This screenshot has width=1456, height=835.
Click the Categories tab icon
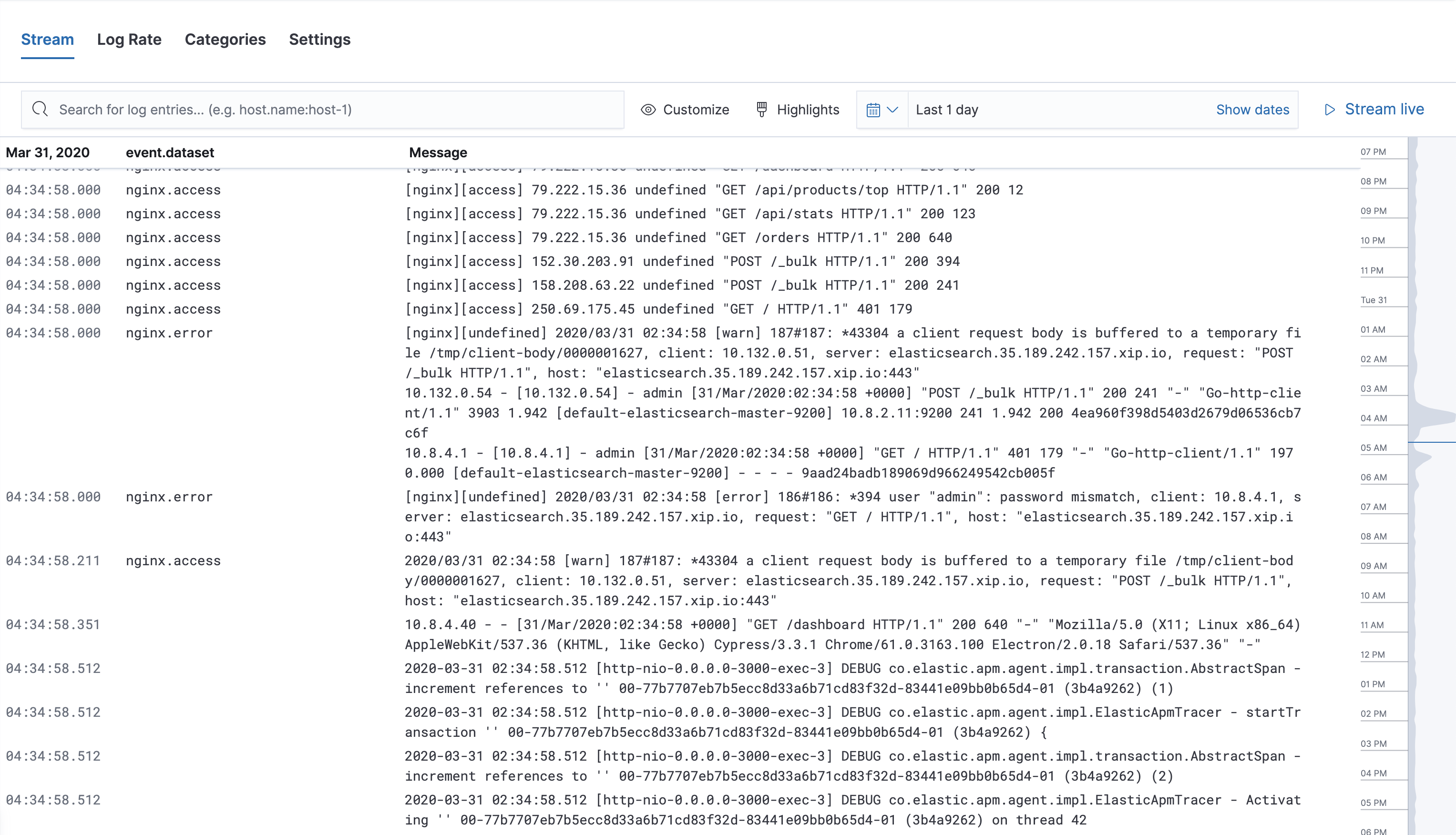(x=225, y=39)
